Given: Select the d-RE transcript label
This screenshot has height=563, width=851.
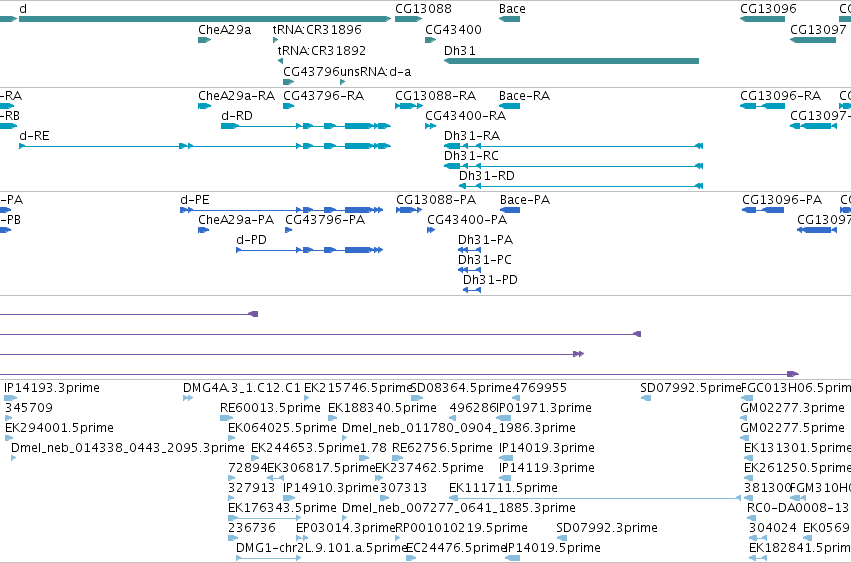Looking at the screenshot, I should click(34, 136).
